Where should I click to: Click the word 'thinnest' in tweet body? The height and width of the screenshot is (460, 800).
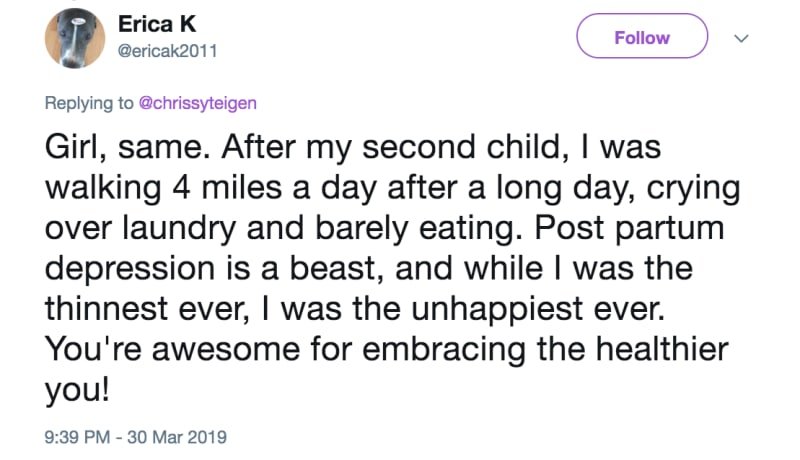[x=106, y=309]
